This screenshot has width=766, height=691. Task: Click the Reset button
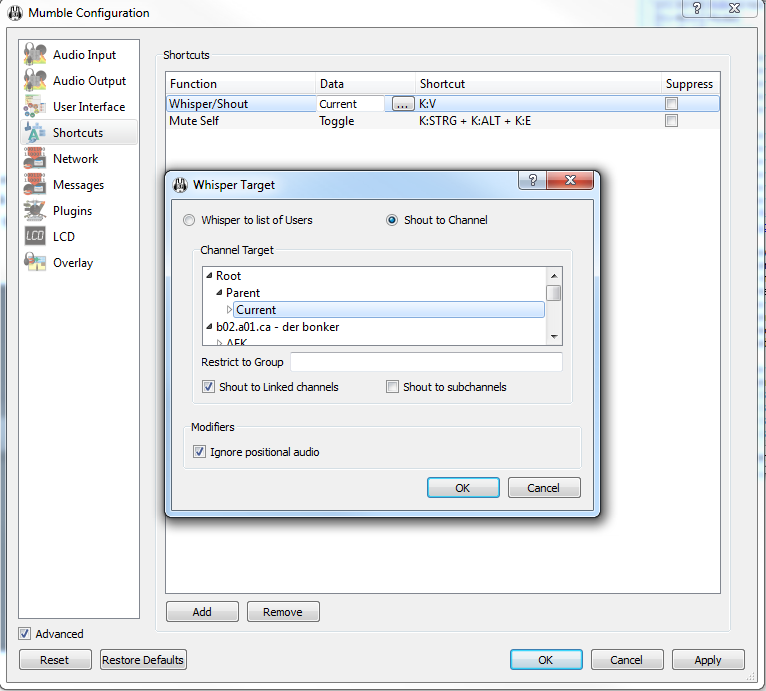pyautogui.click(x=55, y=660)
